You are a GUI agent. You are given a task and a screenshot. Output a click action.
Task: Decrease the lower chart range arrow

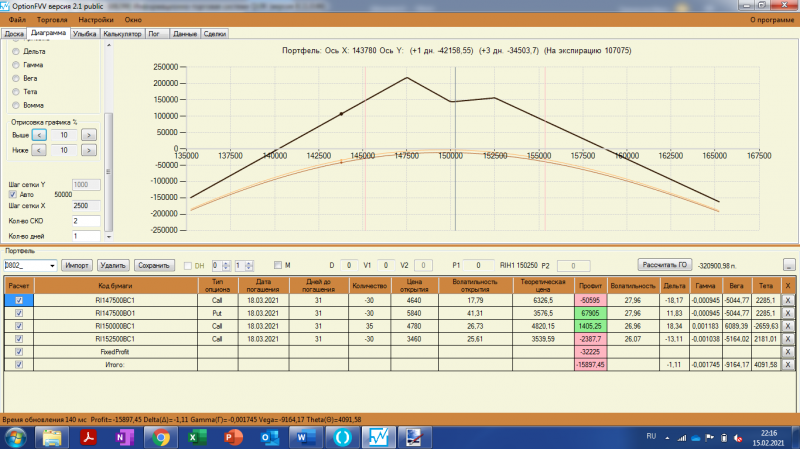coord(39,151)
